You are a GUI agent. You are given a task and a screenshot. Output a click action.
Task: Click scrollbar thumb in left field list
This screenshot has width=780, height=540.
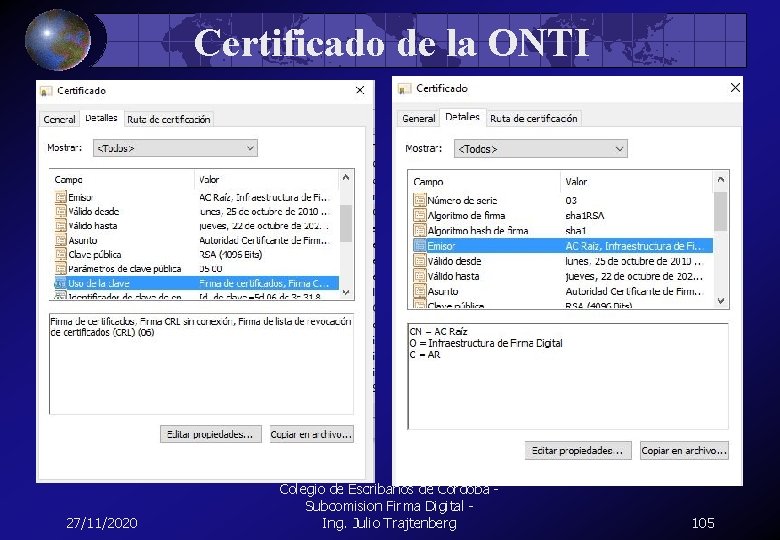coord(346,223)
